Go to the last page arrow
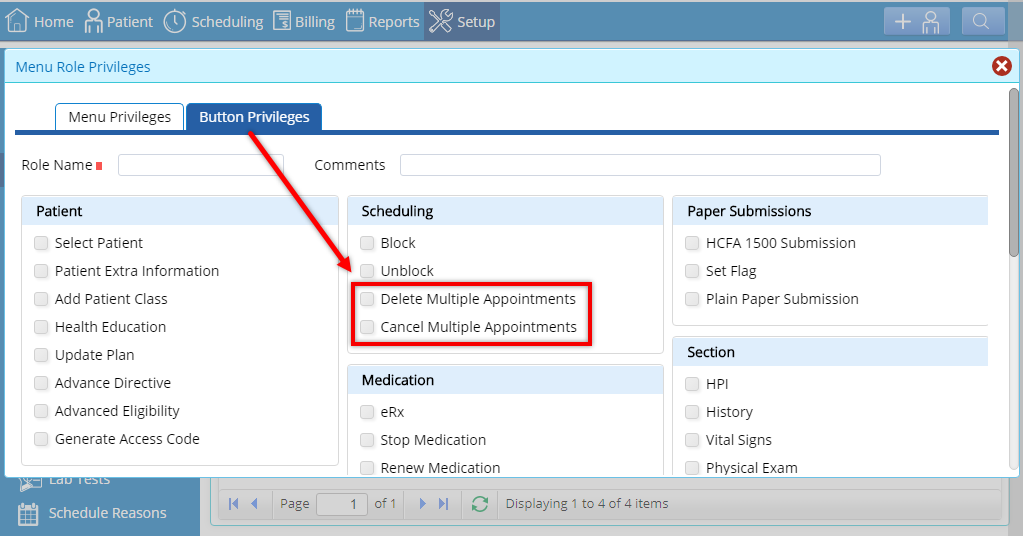Viewport: 1023px width, 536px height. (444, 503)
